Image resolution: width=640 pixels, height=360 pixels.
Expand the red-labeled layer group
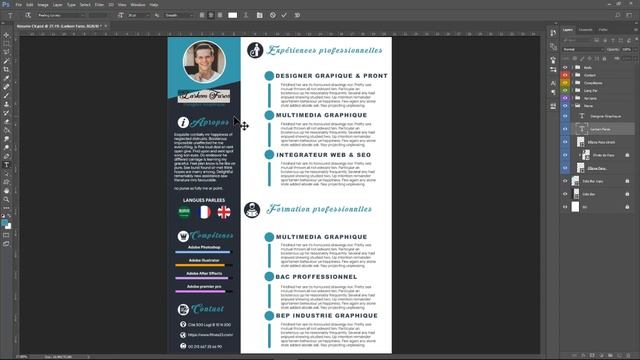572,75
